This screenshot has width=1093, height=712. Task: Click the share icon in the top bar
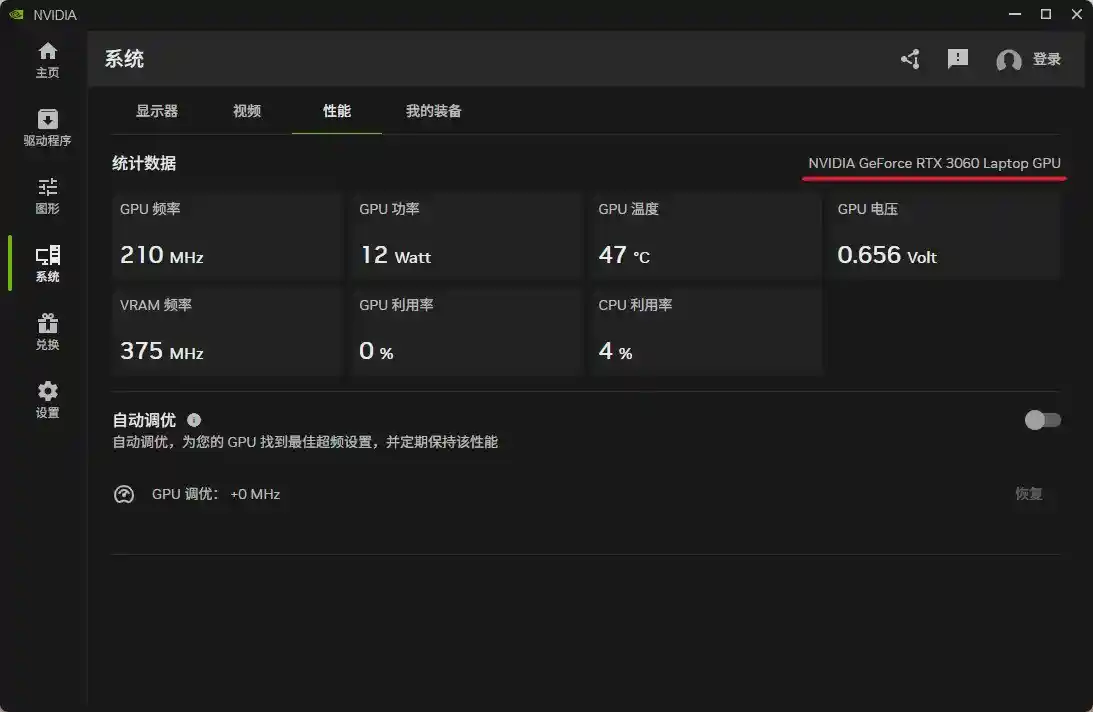(x=909, y=60)
